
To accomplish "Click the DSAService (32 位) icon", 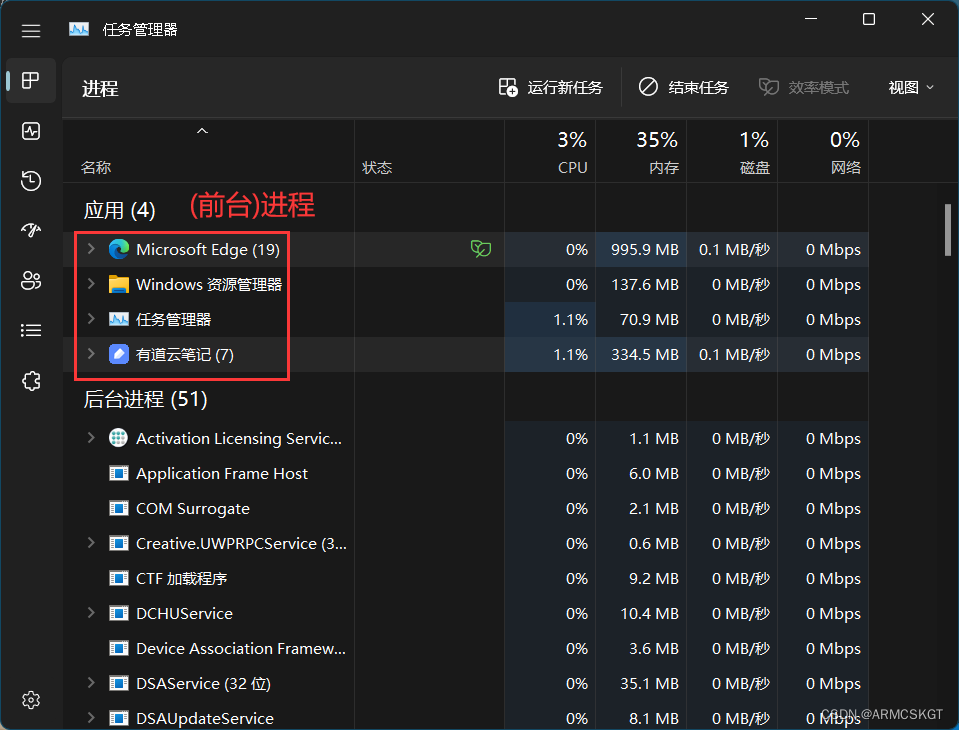I will pyautogui.click(x=119, y=683).
